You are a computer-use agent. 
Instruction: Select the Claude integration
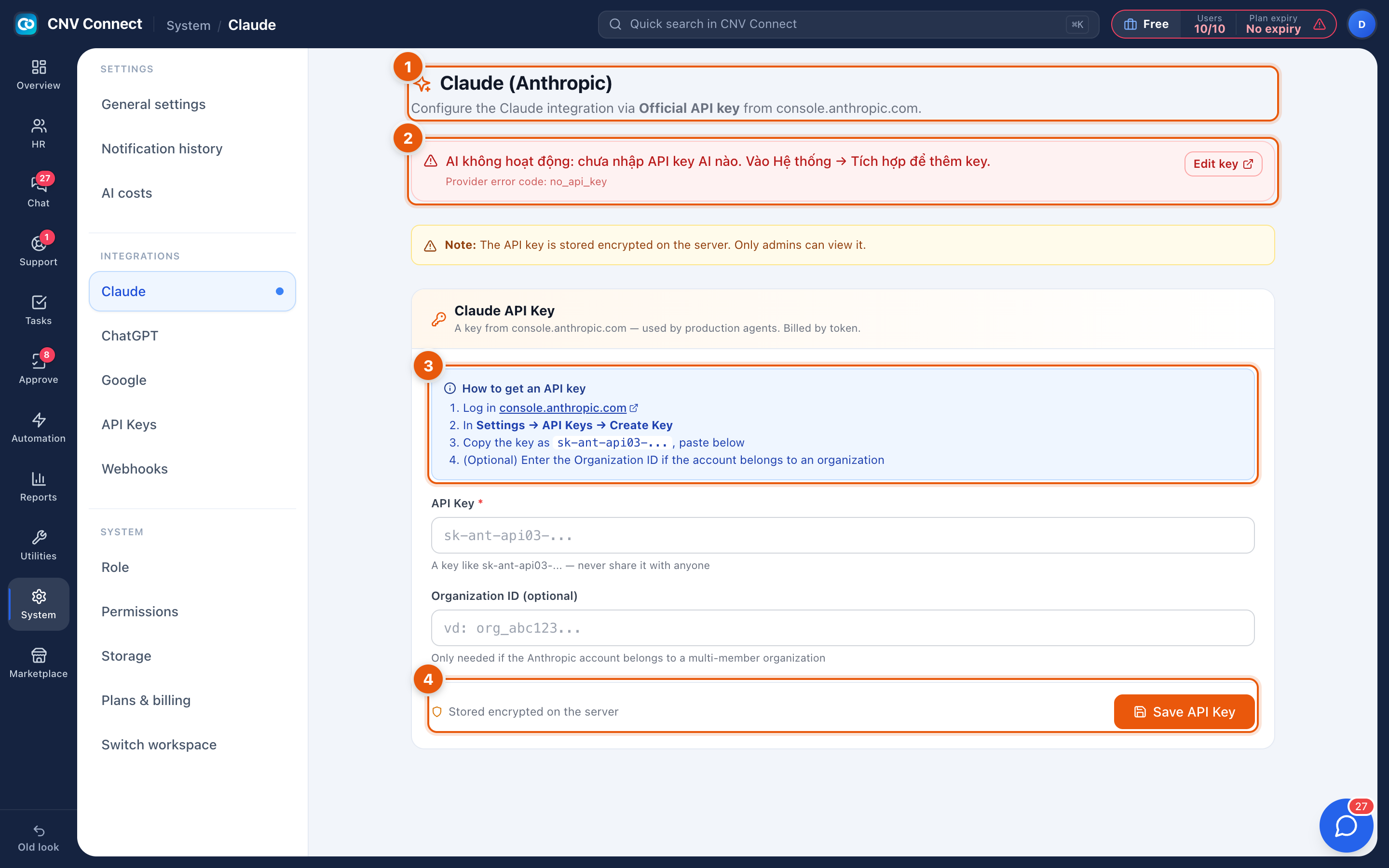coord(192,291)
